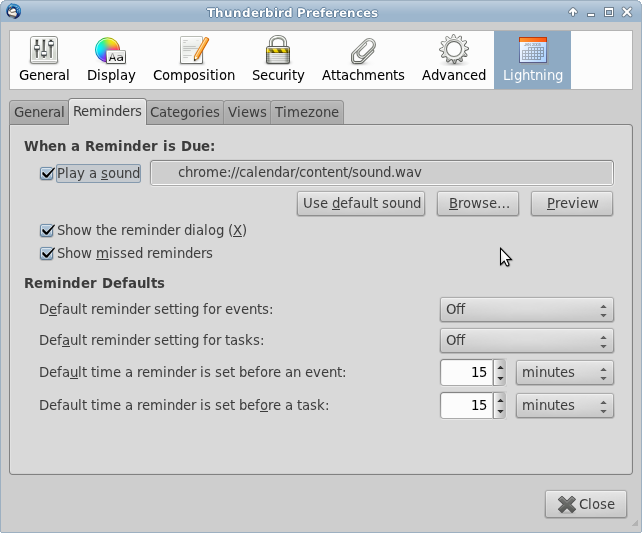Click the window resize grip corner

point(635,524)
